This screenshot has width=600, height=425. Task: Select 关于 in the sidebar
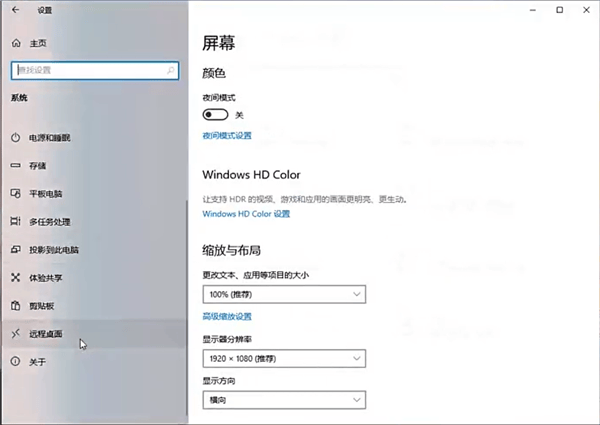94,361
